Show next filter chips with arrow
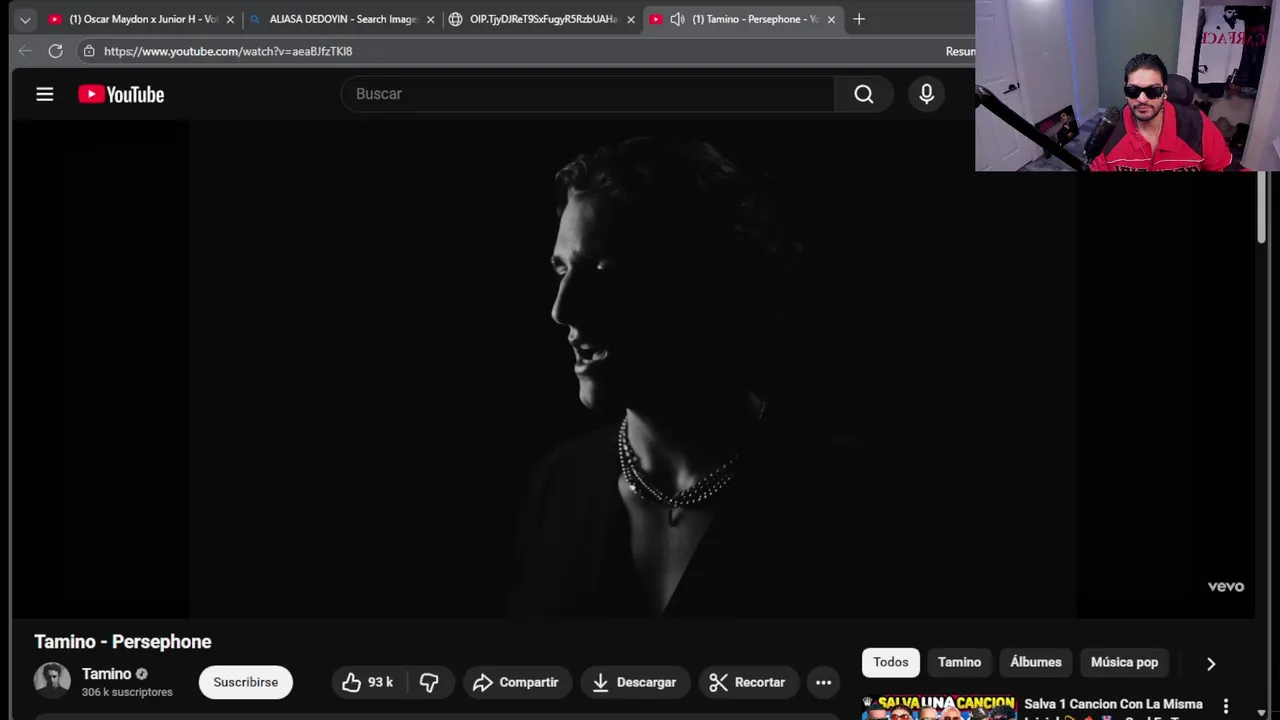1280x720 pixels. [1211, 663]
